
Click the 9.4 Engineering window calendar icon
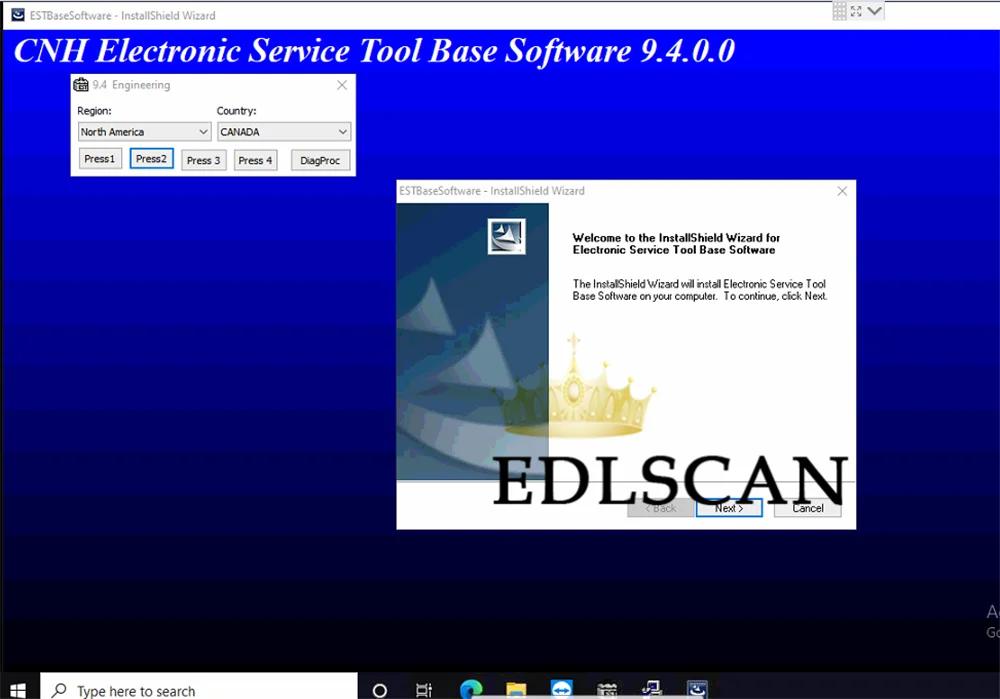click(81, 85)
